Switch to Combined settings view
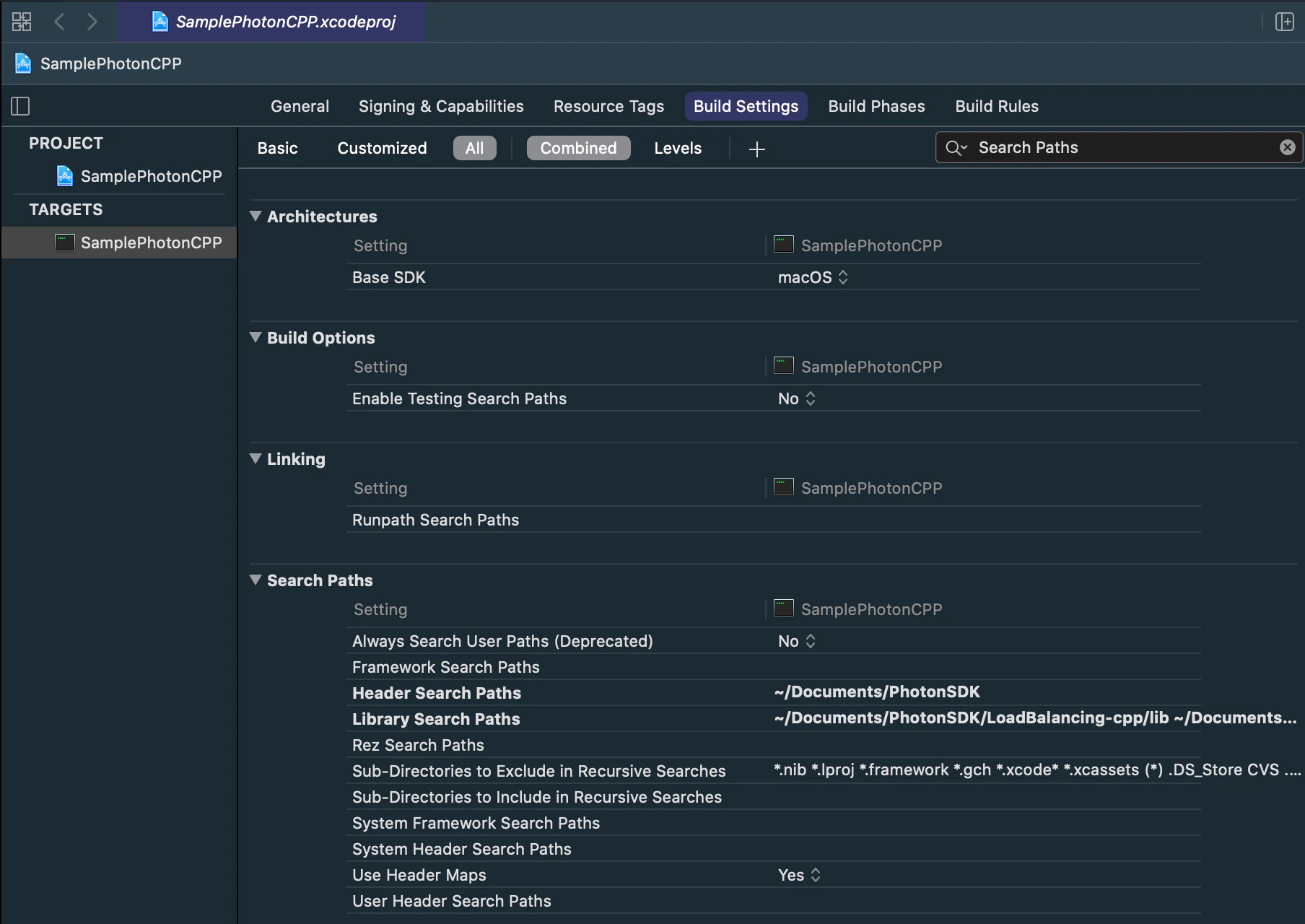1305x924 pixels. (579, 148)
